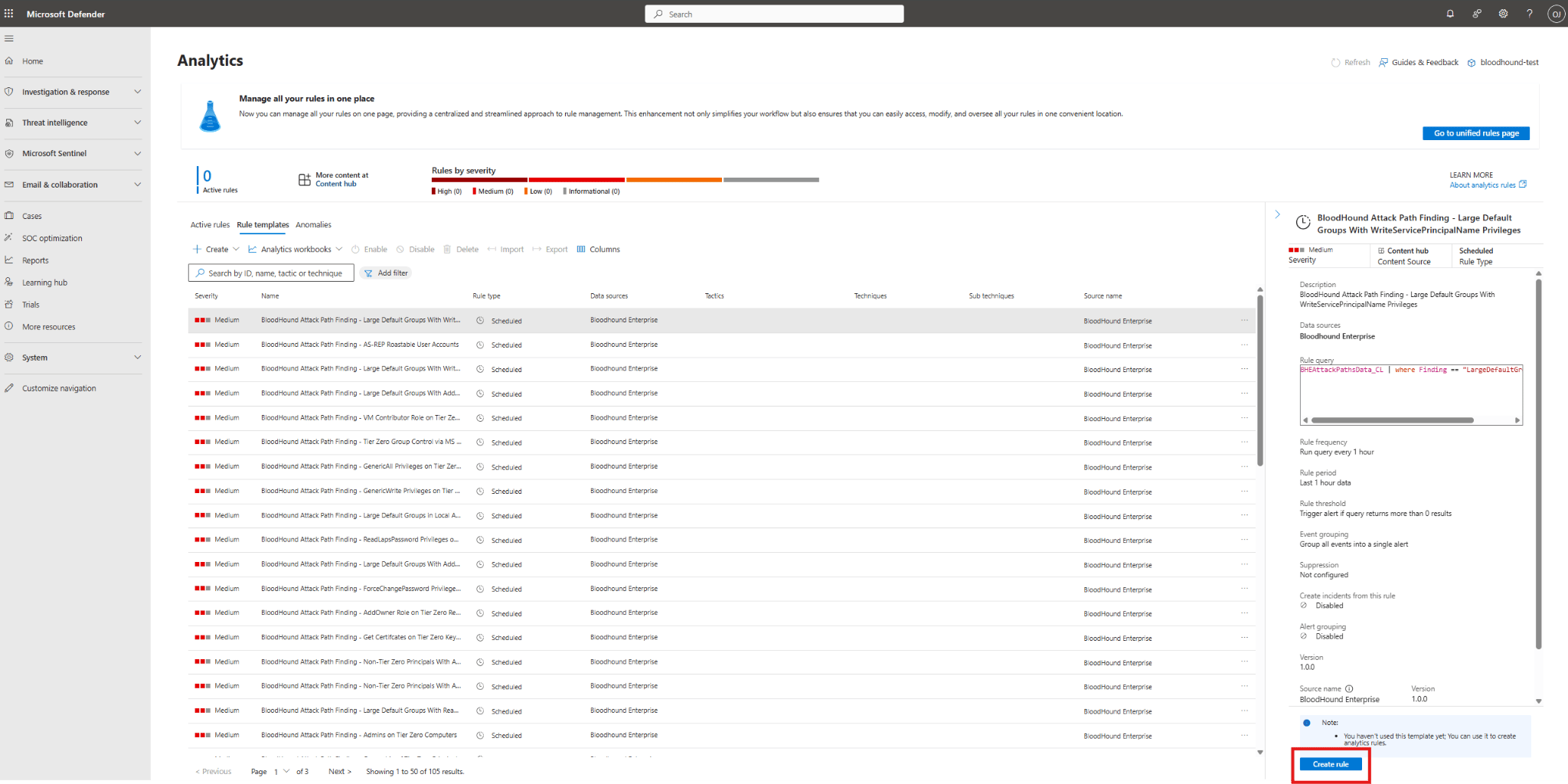Screen dimensions: 1568x784
Task: Click the Delete toolbar button
Action: [x=461, y=250]
